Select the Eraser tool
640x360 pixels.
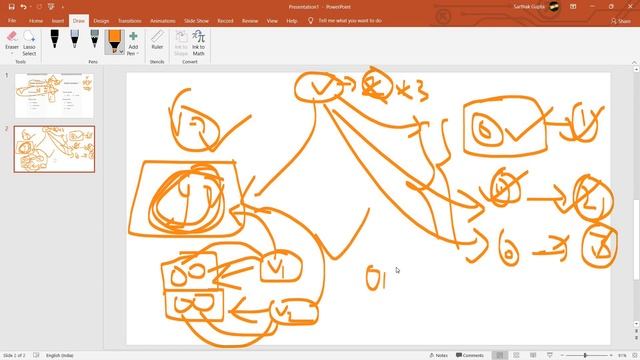(x=11, y=40)
